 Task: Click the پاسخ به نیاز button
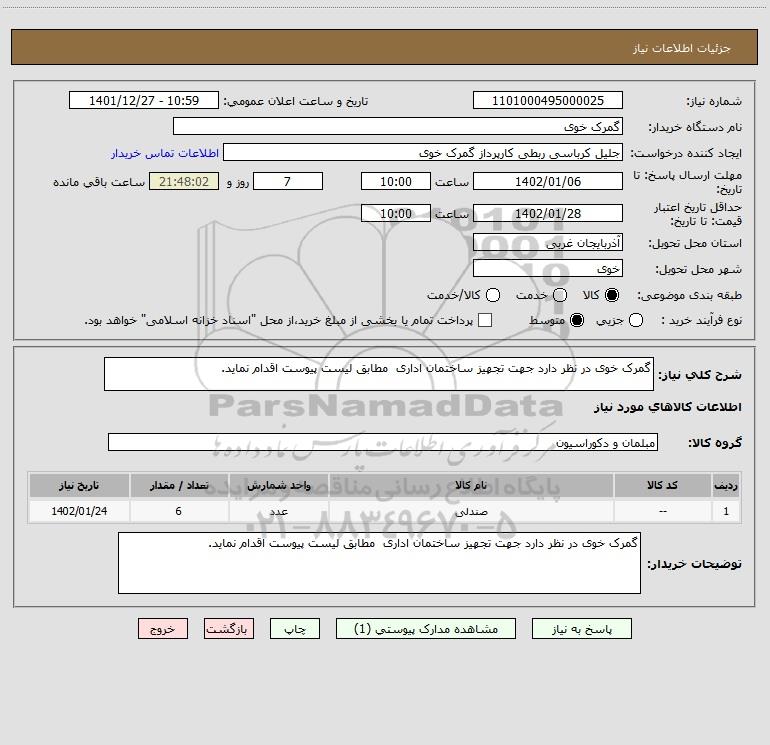pos(581,629)
